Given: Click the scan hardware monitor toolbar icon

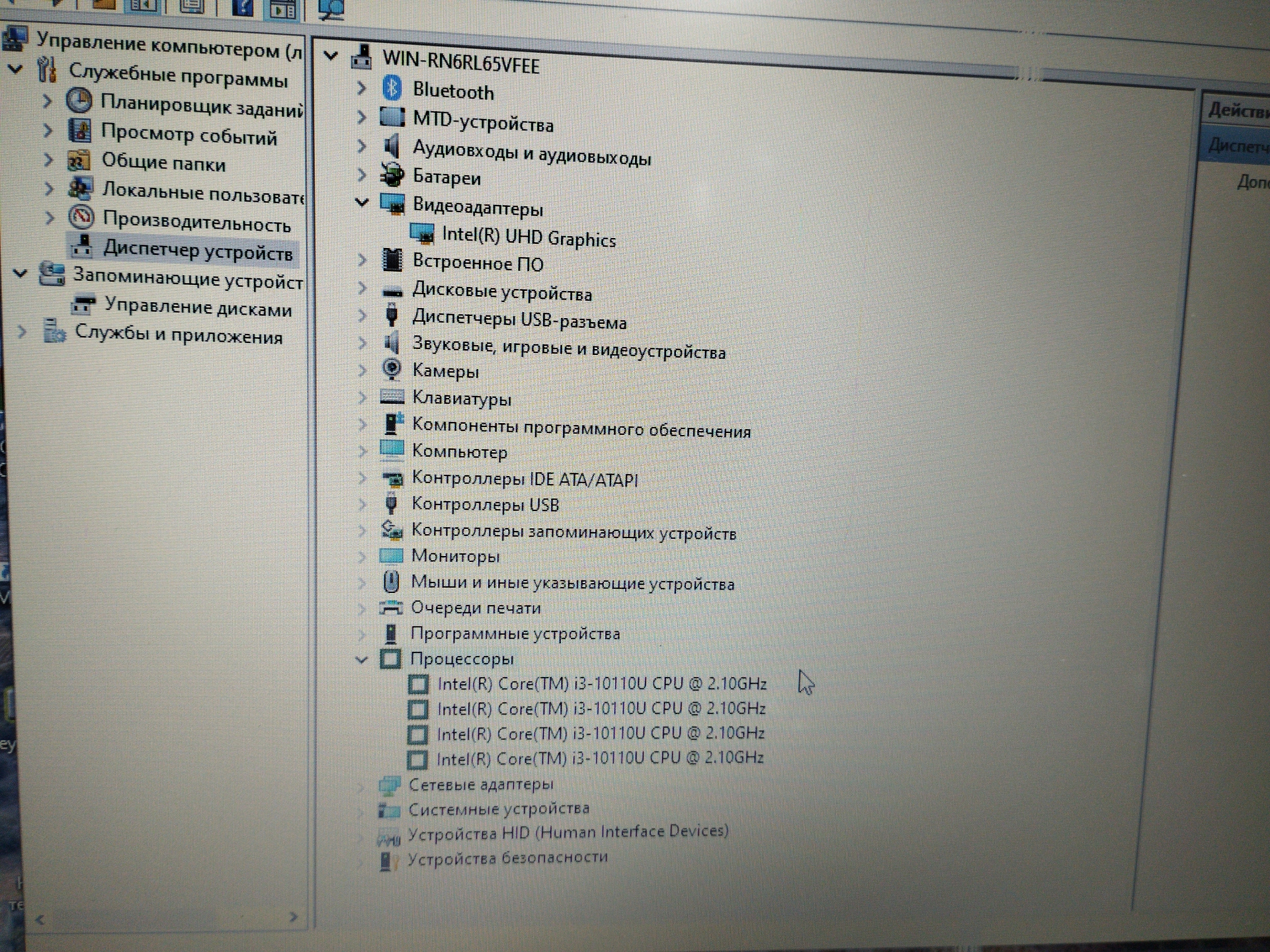Looking at the screenshot, I should click(x=331, y=9).
